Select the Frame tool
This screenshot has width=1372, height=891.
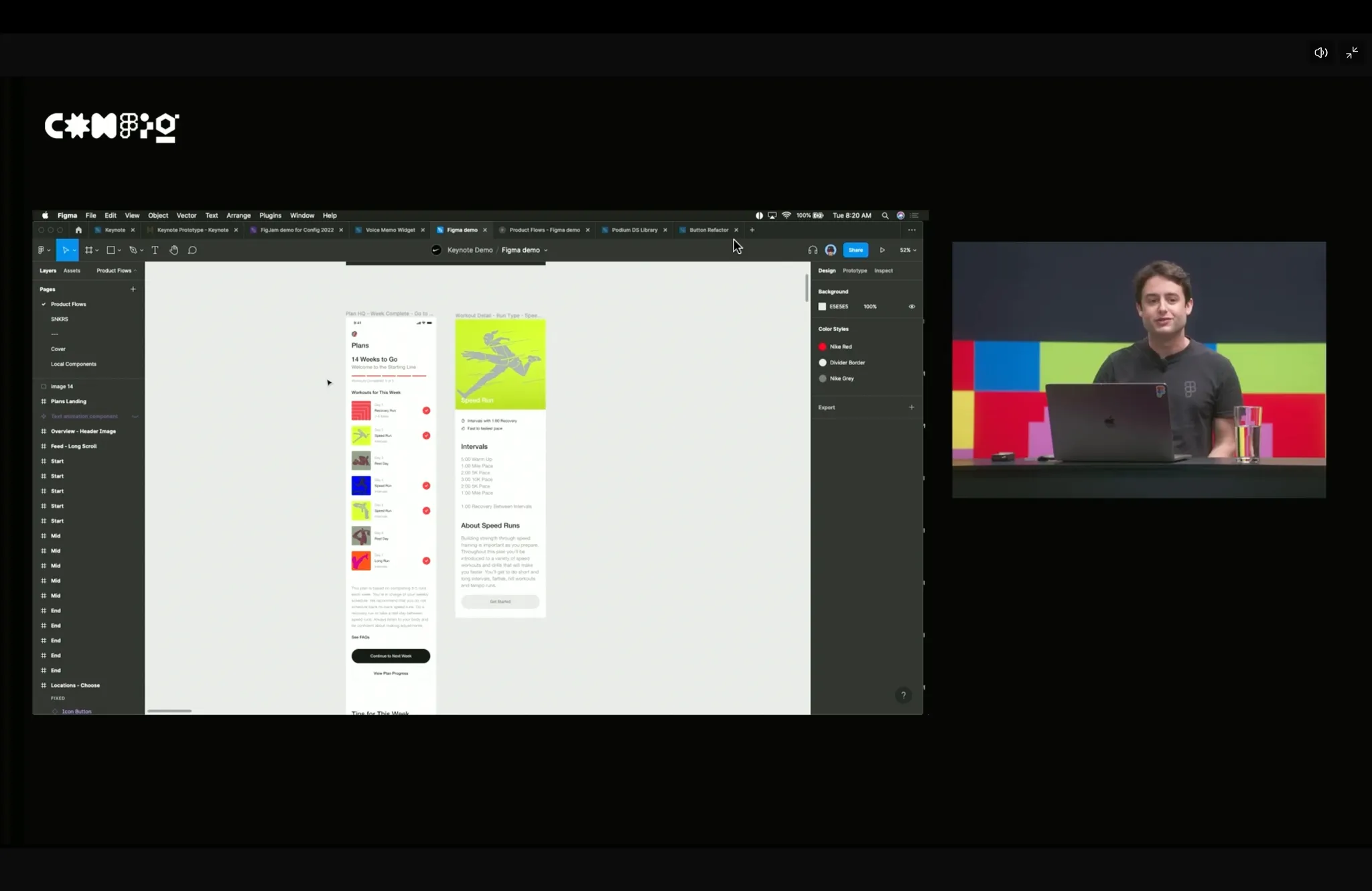[88, 250]
